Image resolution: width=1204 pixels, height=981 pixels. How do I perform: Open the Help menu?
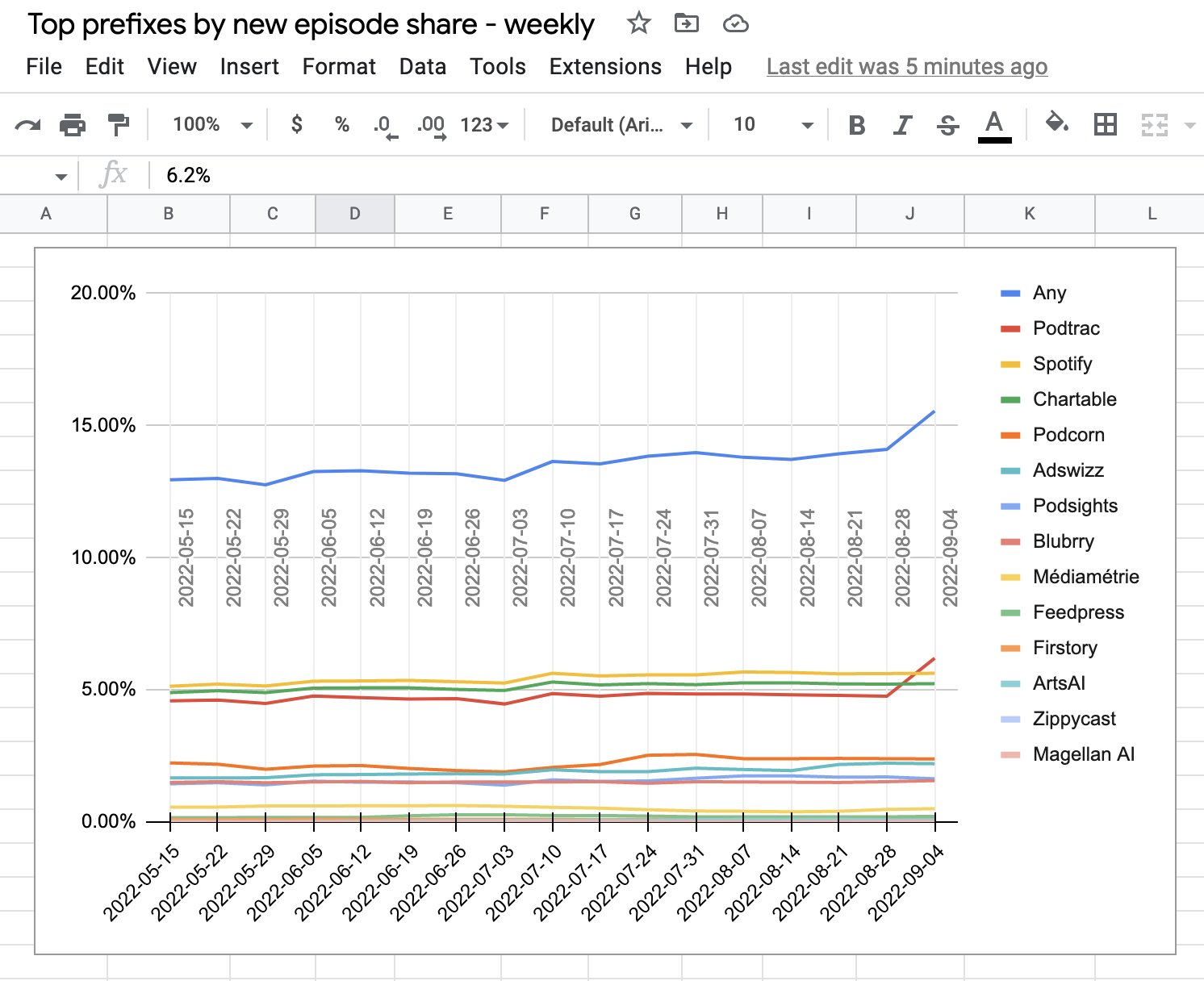709,66
